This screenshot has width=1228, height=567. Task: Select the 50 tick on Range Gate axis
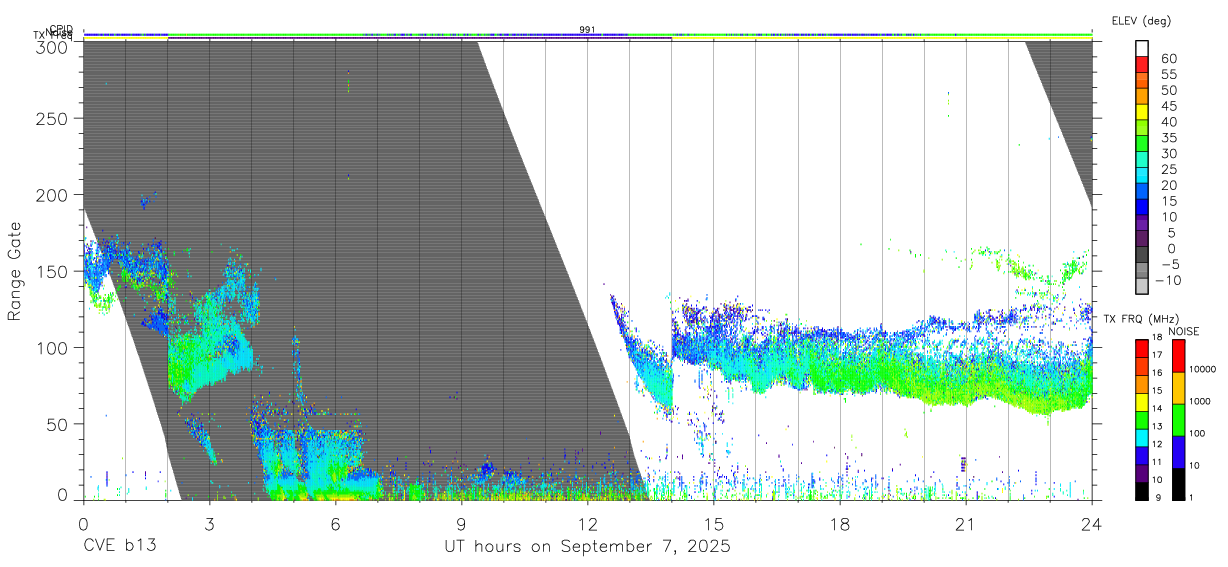coord(57,424)
